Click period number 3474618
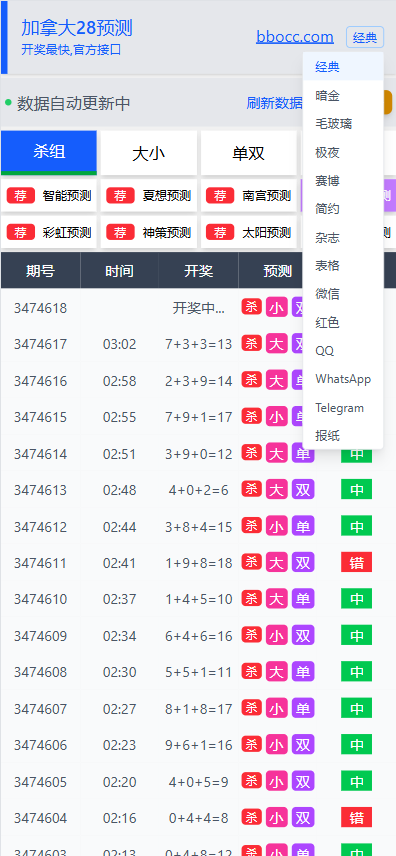Screen dimensions: 396x856 click(40, 308)
